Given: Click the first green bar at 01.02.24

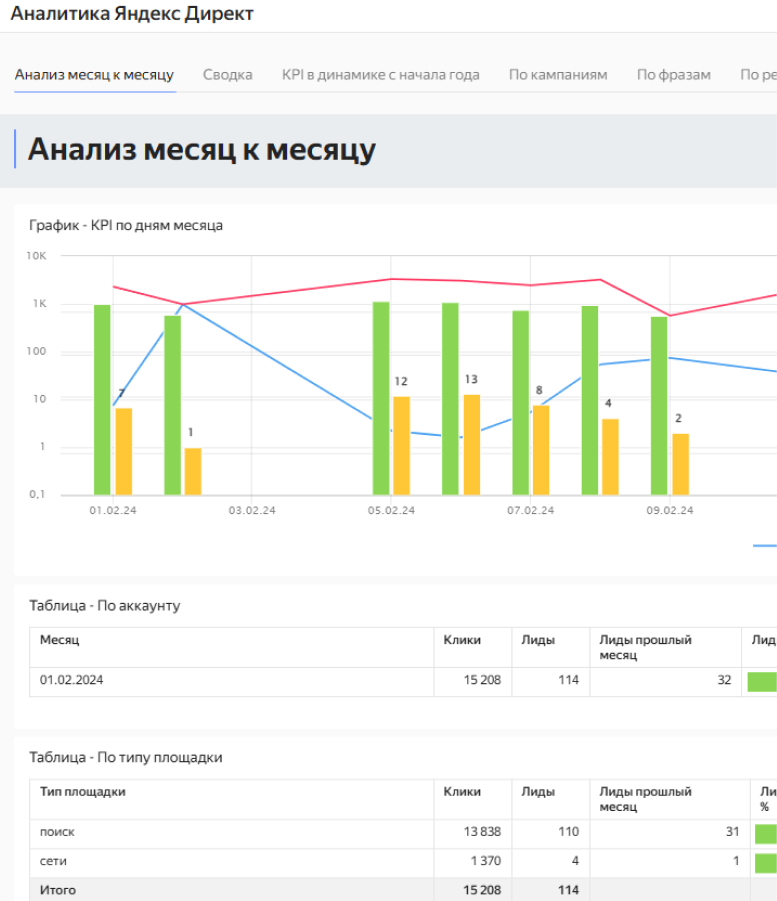Looking at the screenshot, I should pyautogui.click(x=102, y=400).
